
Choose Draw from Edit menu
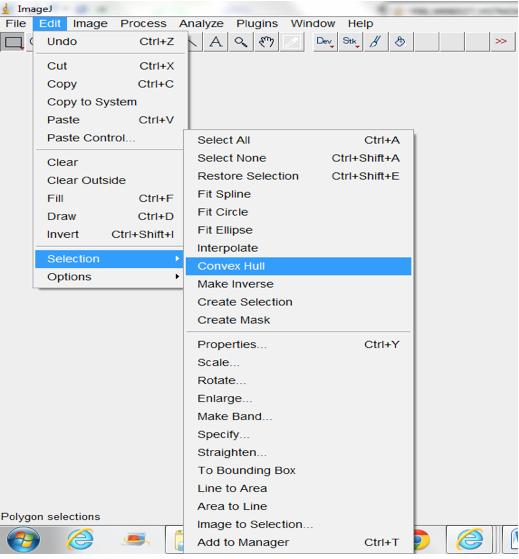(109, 216)
